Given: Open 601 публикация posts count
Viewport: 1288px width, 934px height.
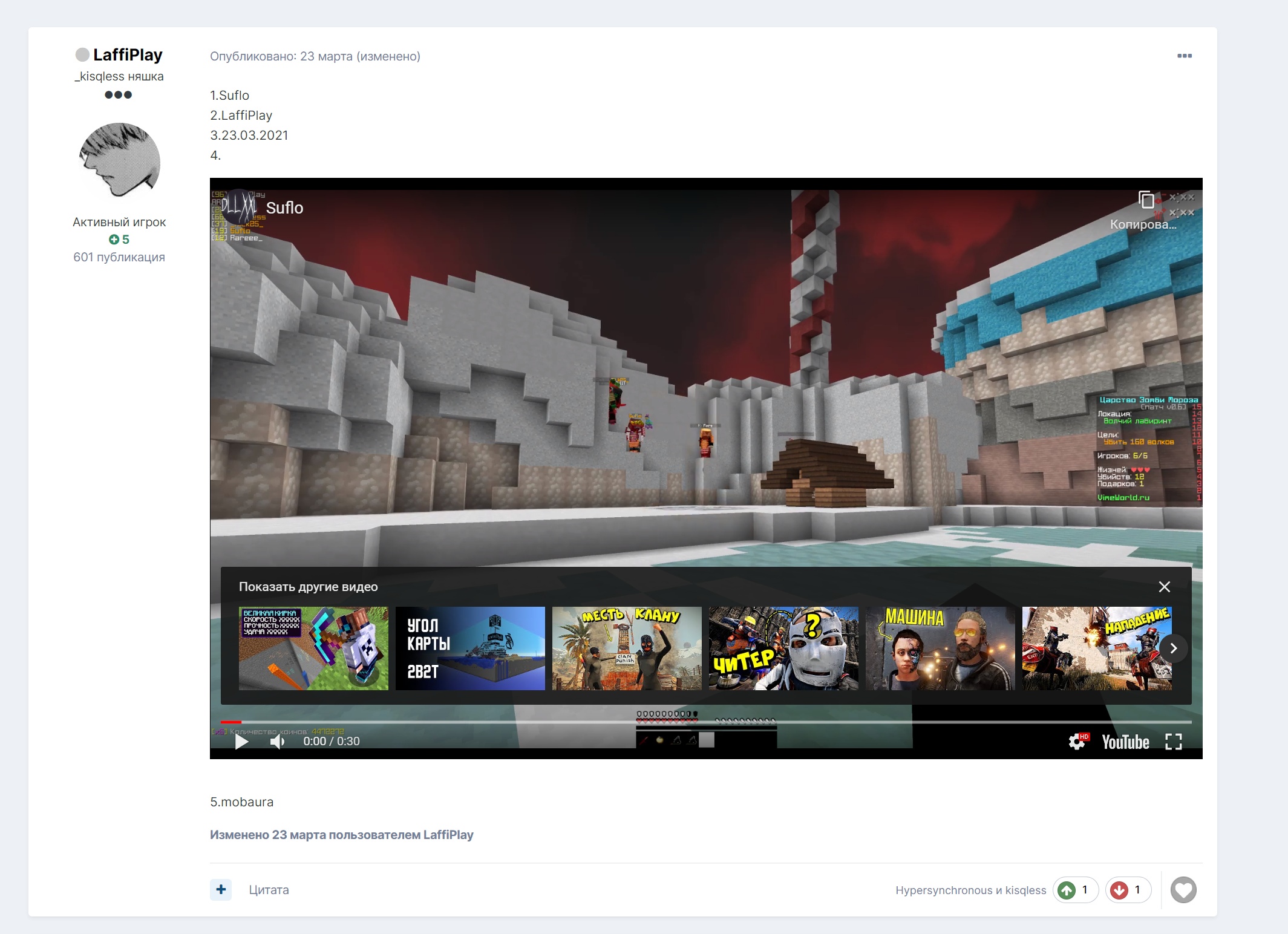Looking at the screenshot, I should pos(119,257).
